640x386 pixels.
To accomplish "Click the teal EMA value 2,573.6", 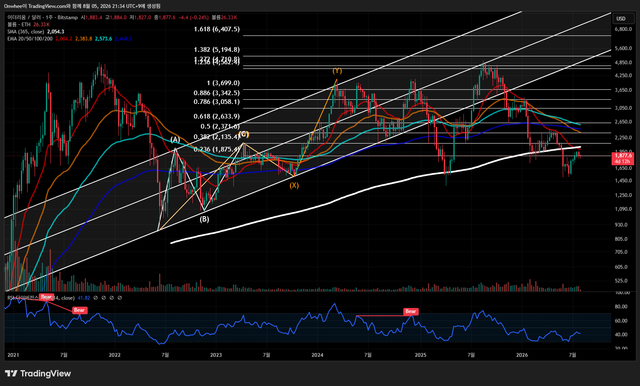I will 104,38.
